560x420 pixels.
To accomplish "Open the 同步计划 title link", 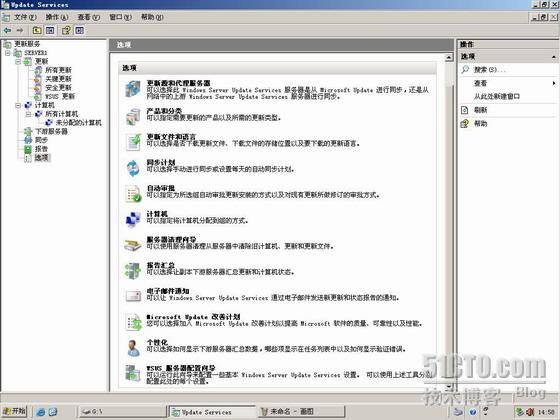I will (161, 162).
